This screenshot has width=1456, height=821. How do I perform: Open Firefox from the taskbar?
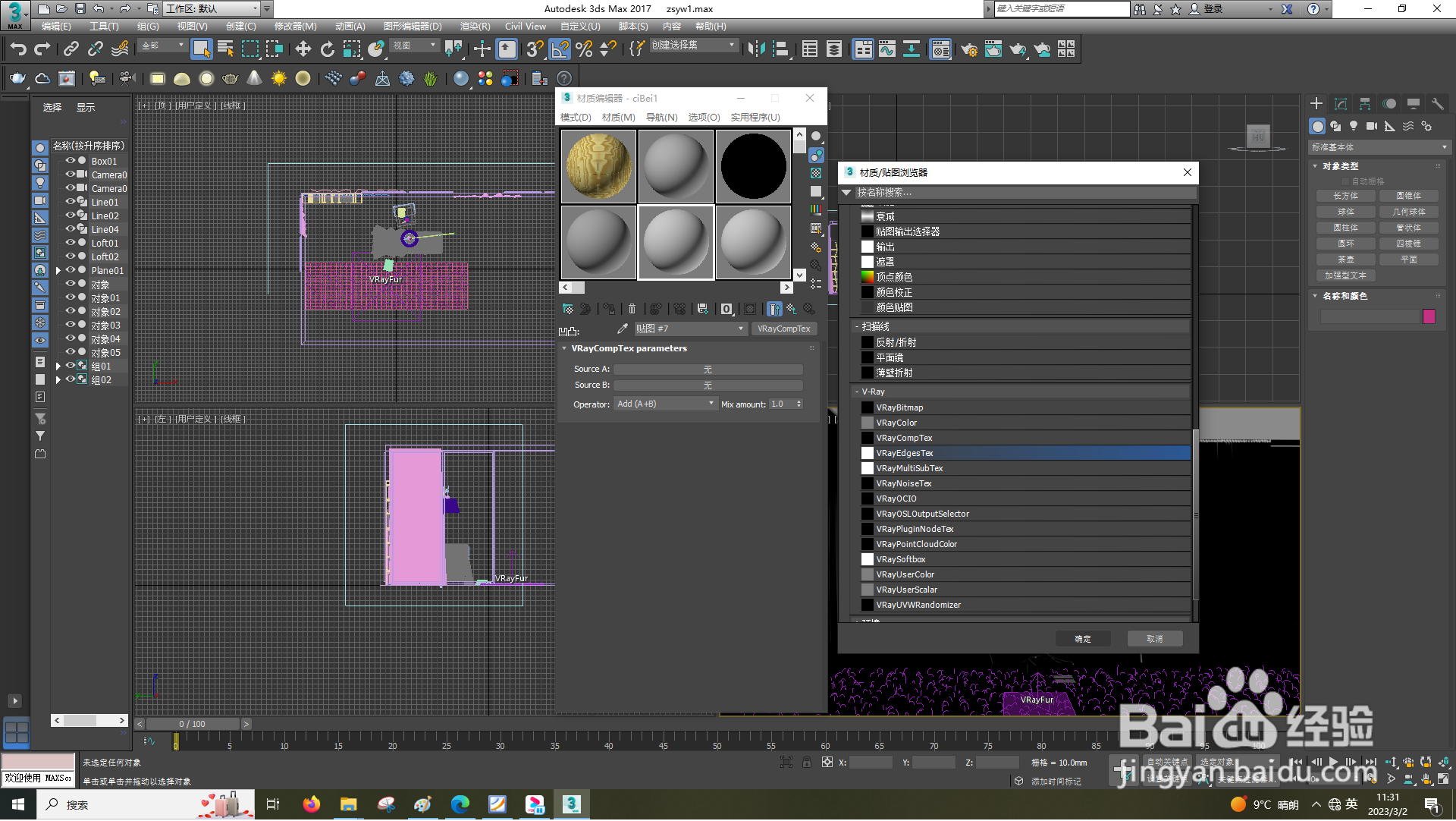coord(311,804)
